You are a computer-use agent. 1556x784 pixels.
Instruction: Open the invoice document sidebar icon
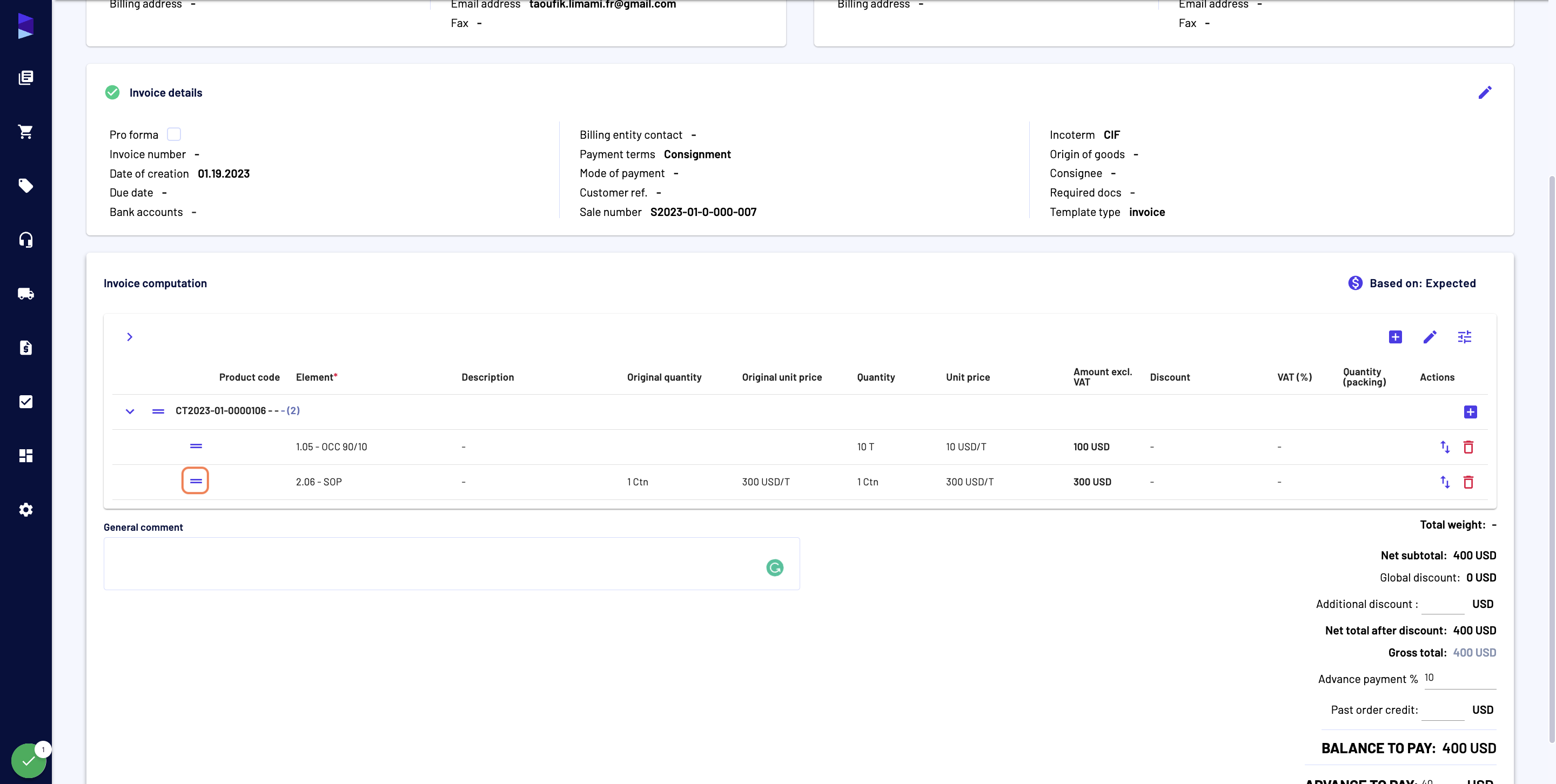(25, 348)
